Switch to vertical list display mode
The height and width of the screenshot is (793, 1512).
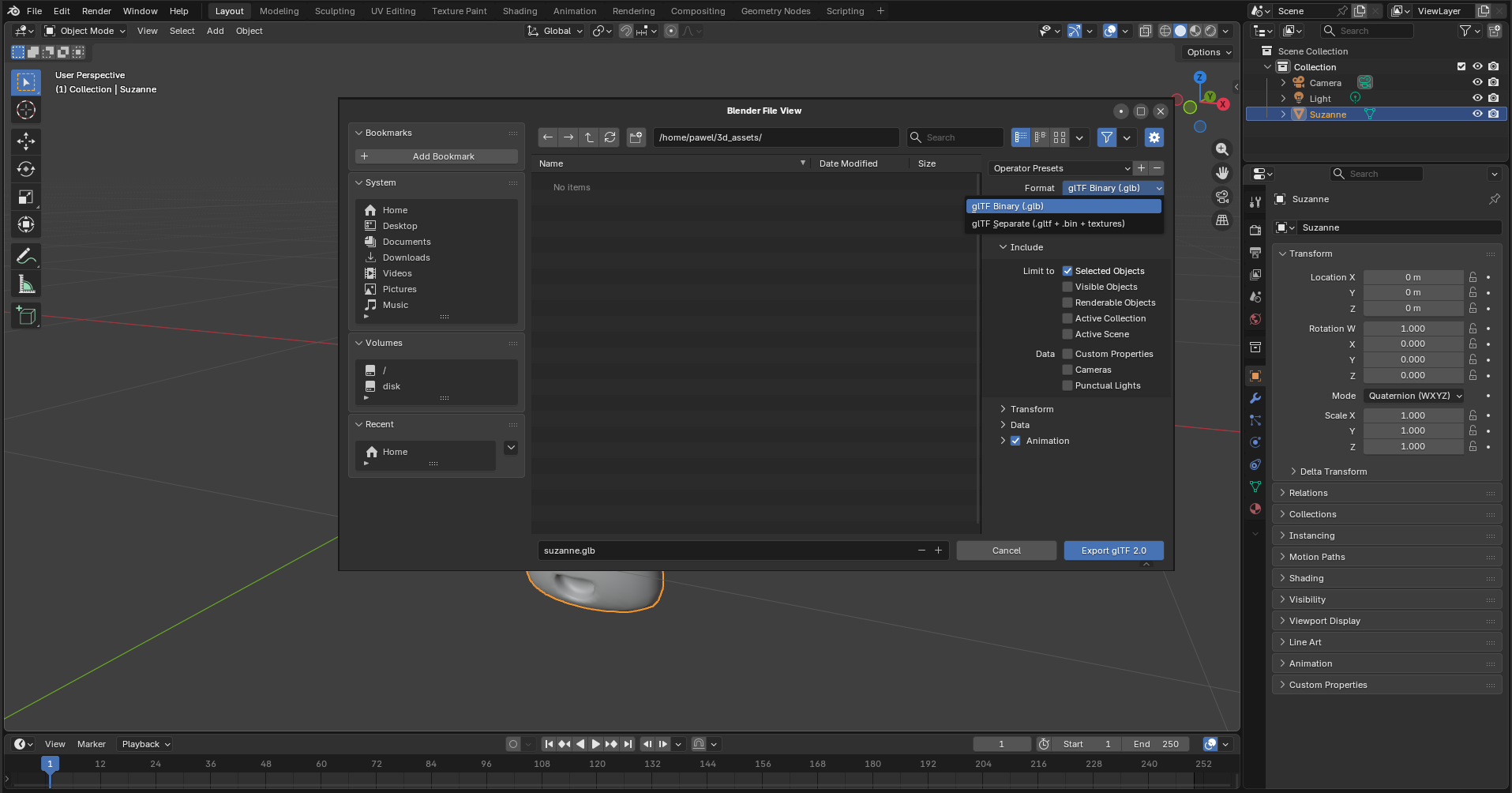[1021, 137]
